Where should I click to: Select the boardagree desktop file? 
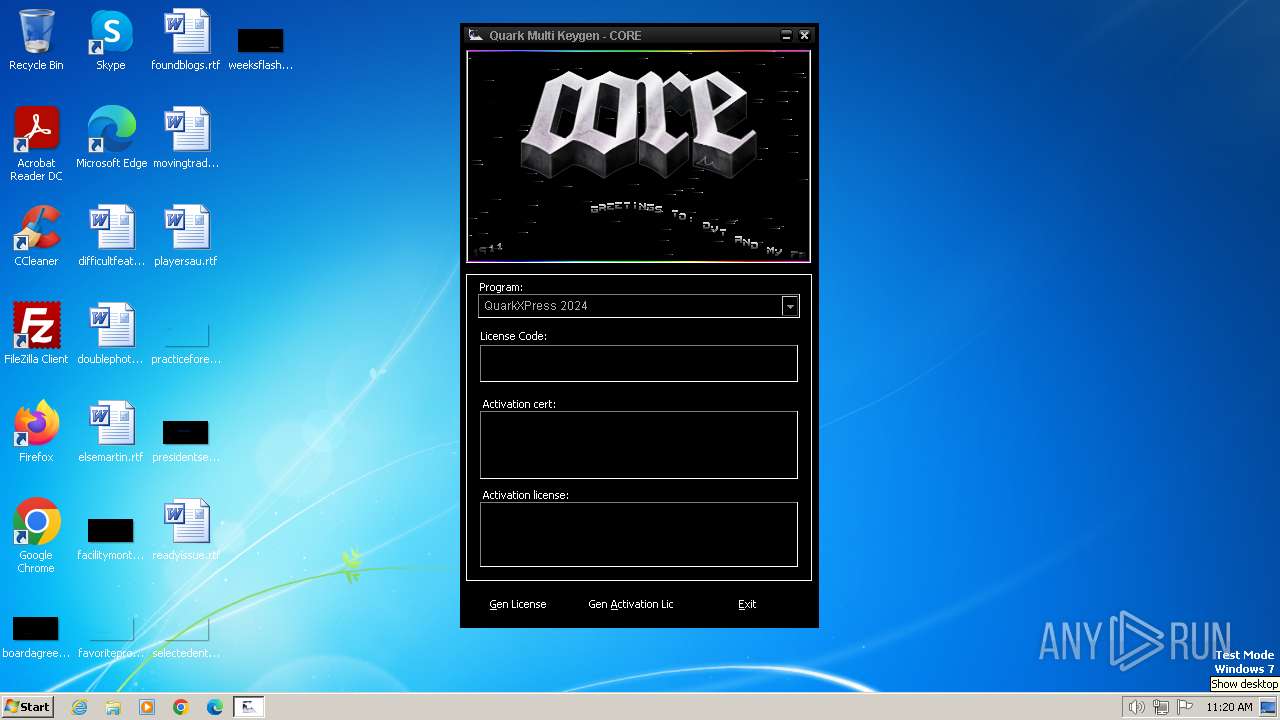point(36,637)
